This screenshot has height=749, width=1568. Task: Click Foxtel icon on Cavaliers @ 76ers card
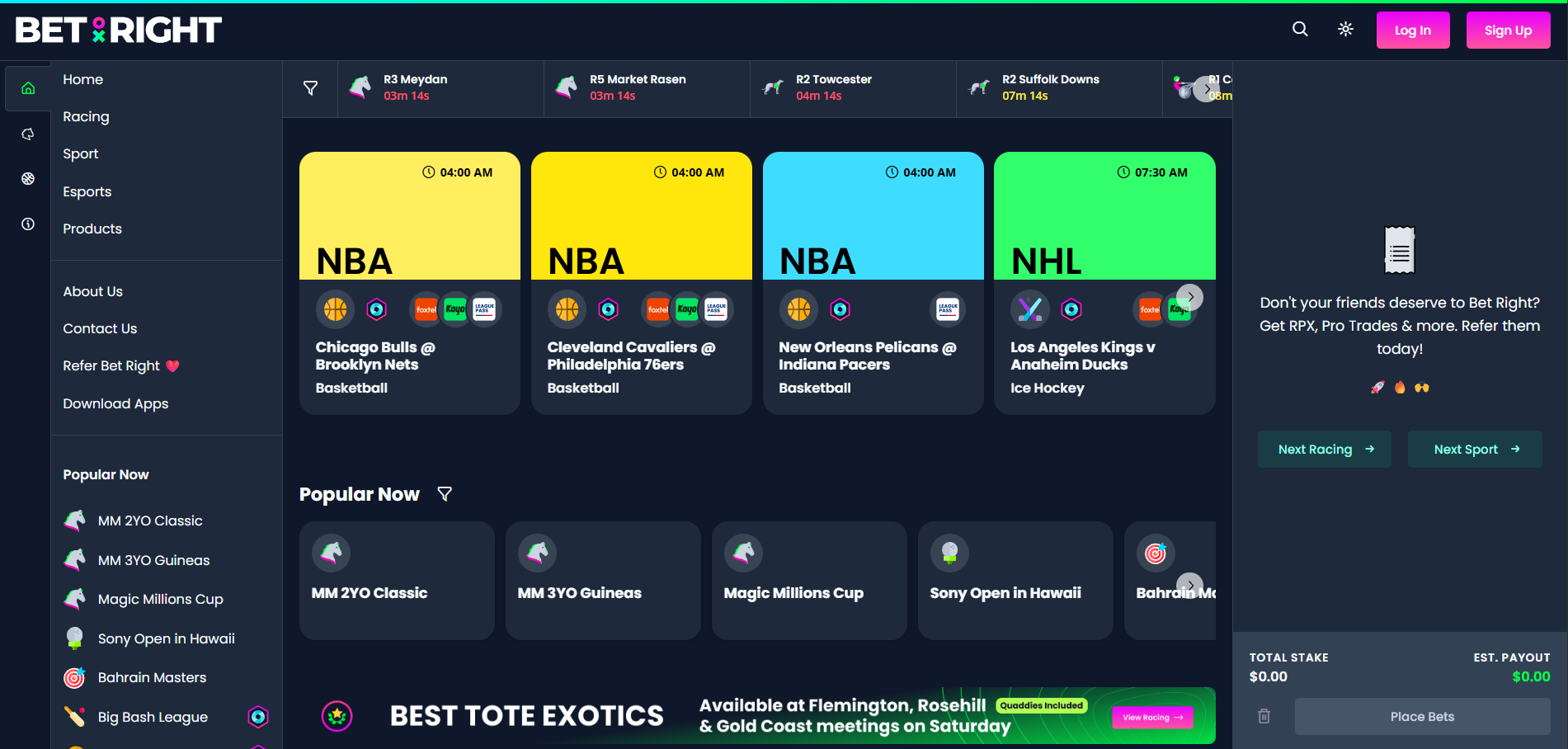coord(657,309)
